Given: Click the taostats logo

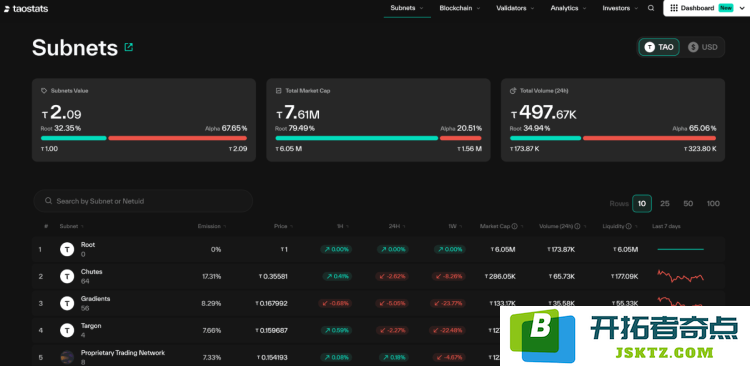Looking at the screenshot, I should click(26, 9).
